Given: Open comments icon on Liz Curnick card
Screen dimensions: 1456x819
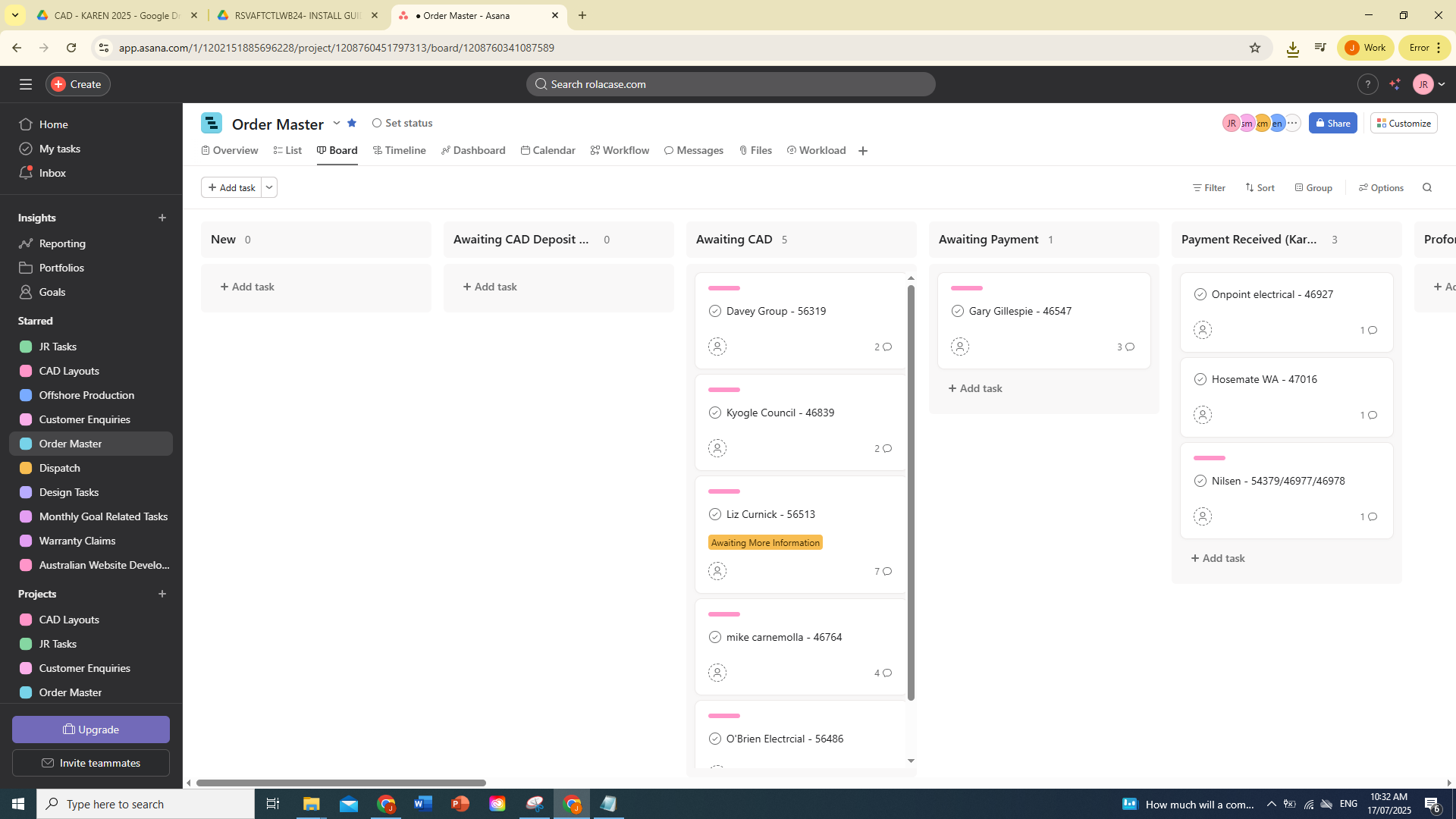Looking at the screenshot, I should pyautogui.click(x=886, y=571).
